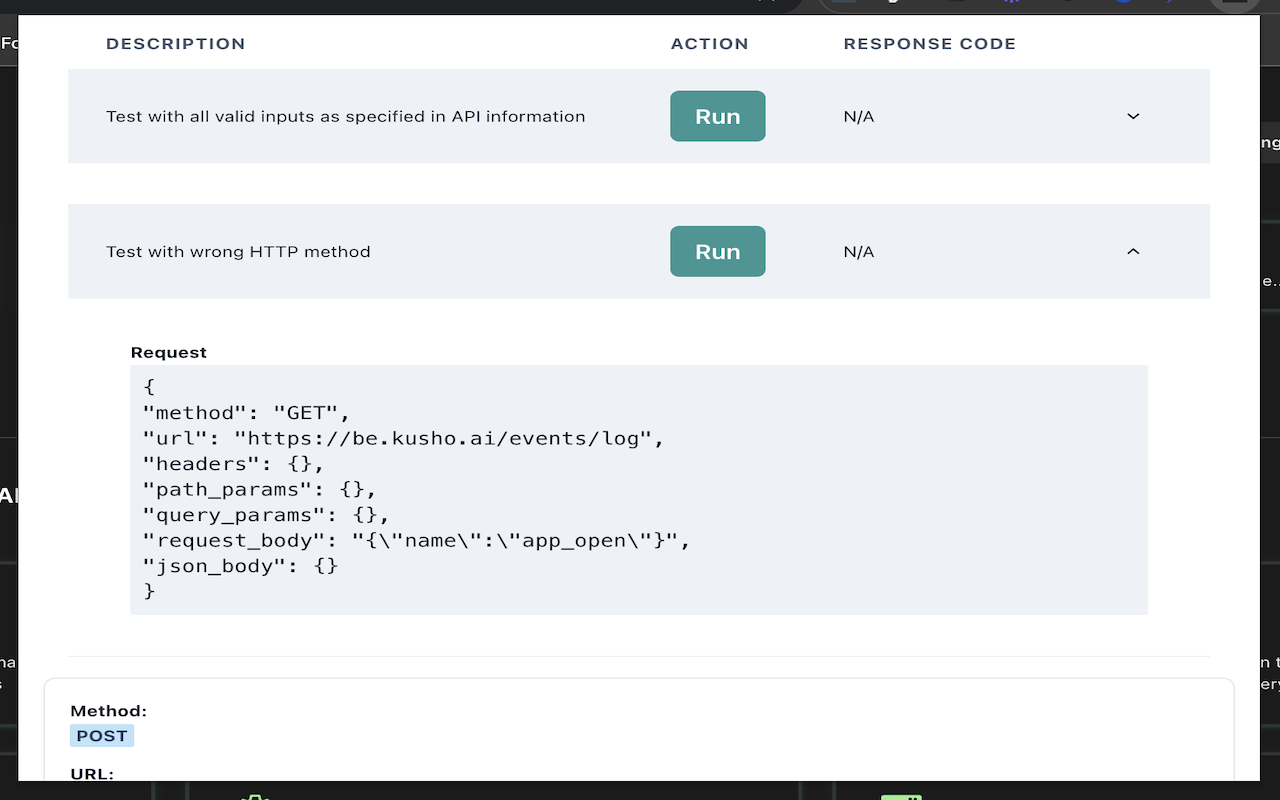The width and height of the screenshot is (1280, 800).
Task: Click the DESCRIPTION column header
Action: 175,43
